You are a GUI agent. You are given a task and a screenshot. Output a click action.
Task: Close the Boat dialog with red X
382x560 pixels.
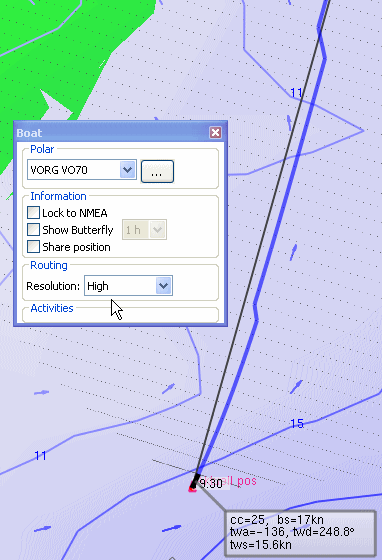tap(215, 133)
